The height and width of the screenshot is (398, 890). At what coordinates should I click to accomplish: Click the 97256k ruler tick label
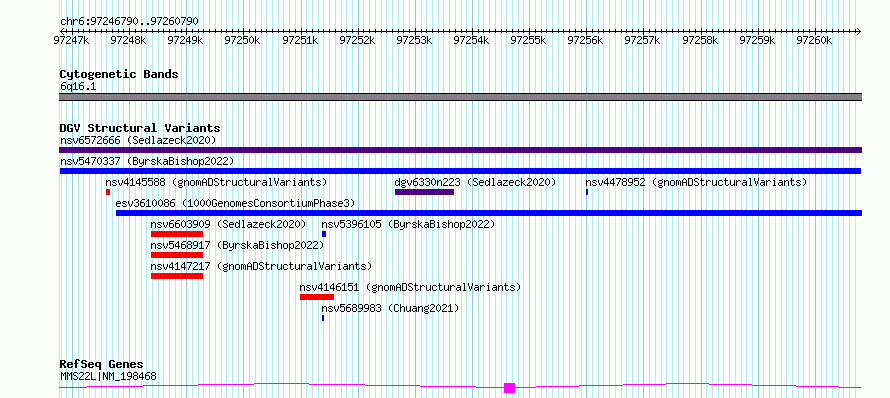586,40
